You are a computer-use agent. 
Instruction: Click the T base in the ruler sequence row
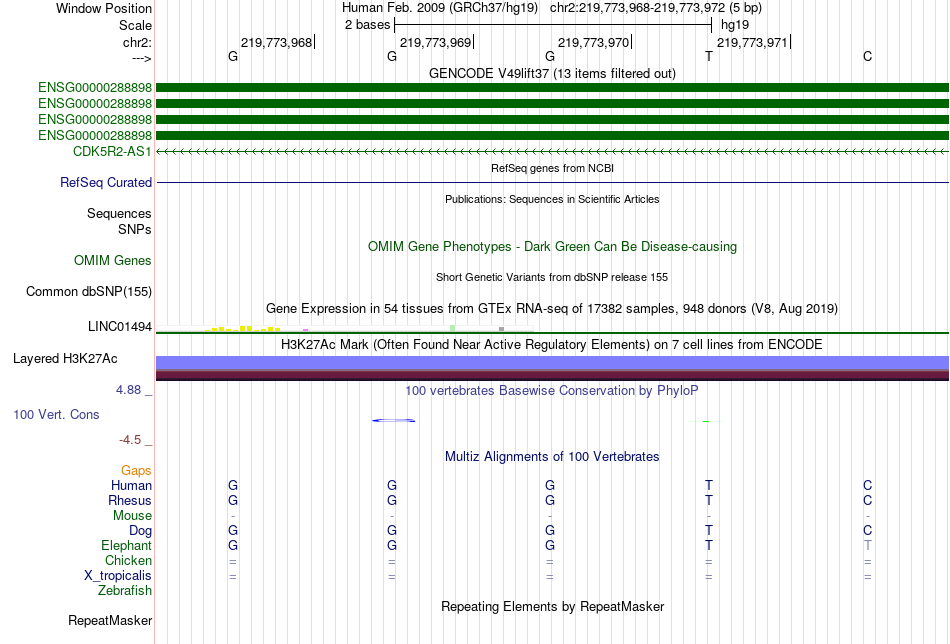pyautogui.click(x=709, y=56)
